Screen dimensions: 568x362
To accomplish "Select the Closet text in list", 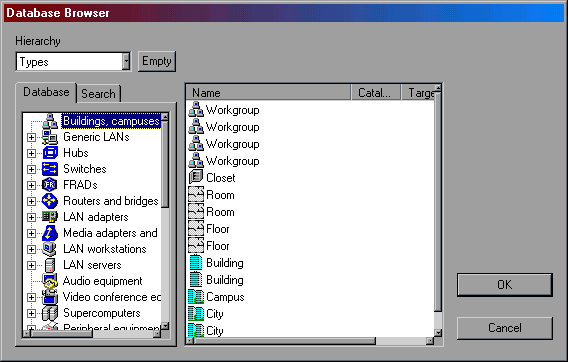I will [x=221, y=178].
